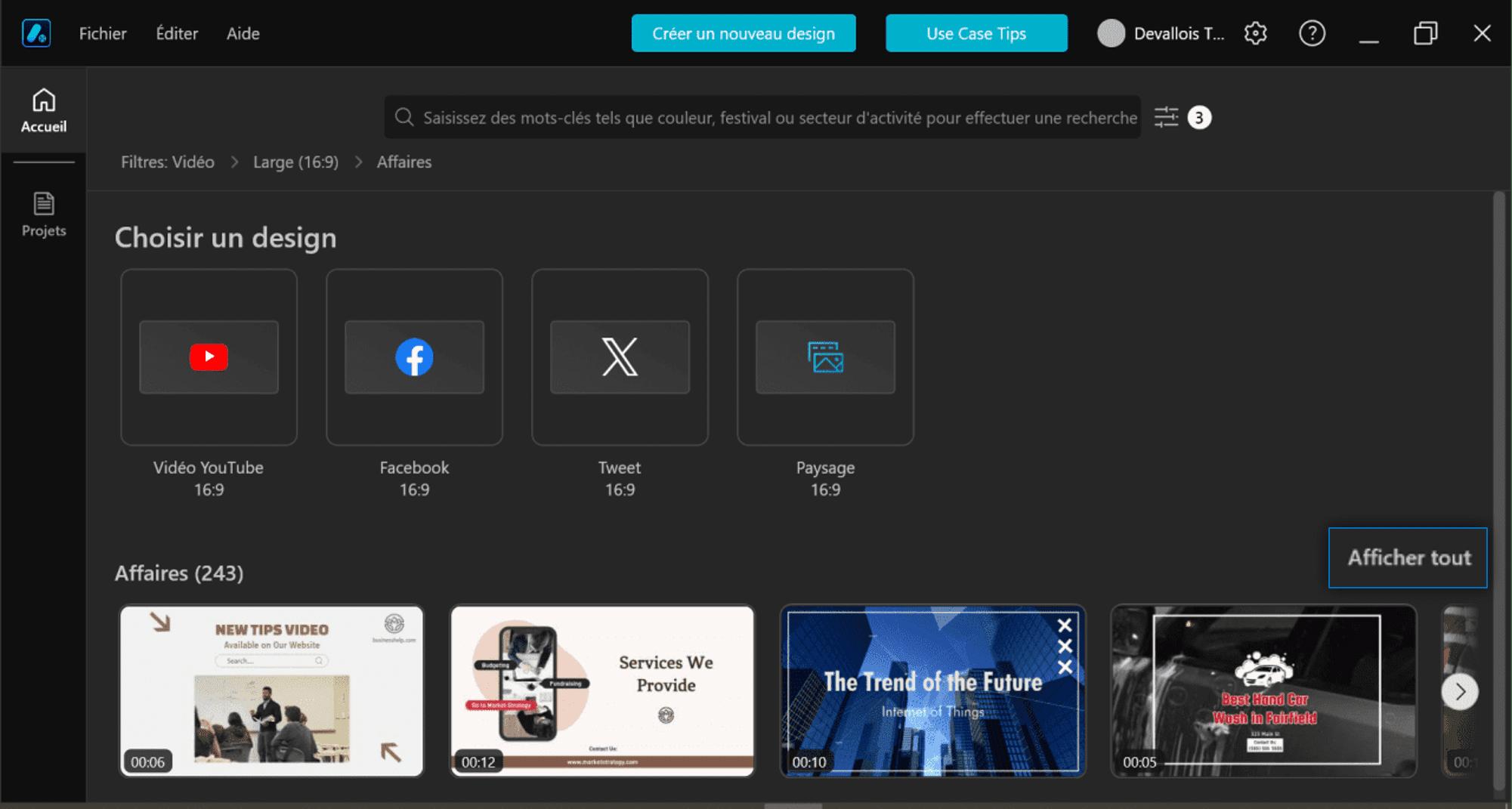Screen dimensions: 1512x809
Task: Click the app logo icon
Action: [36, 33]
